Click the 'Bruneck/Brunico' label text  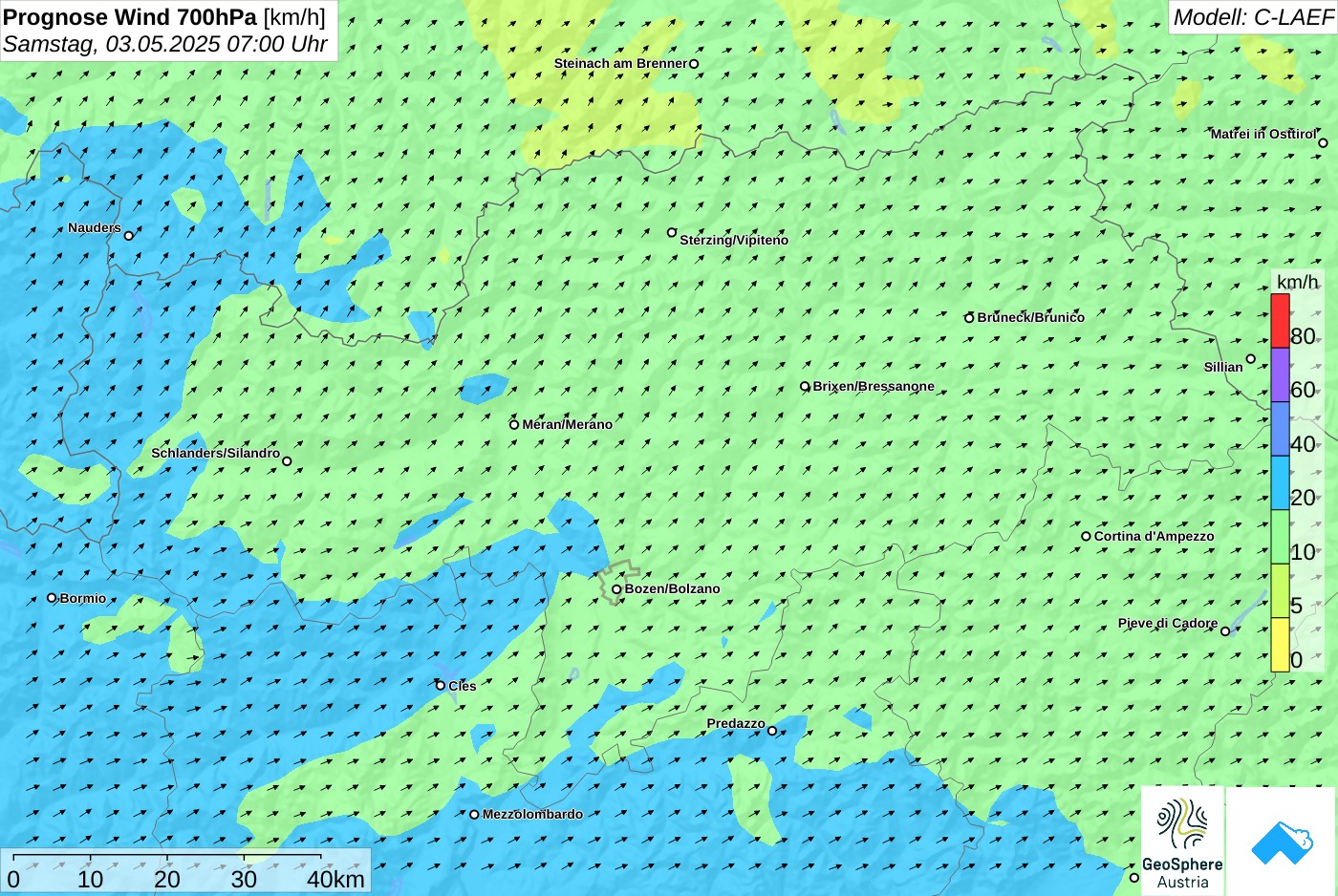coord(1031,318)
